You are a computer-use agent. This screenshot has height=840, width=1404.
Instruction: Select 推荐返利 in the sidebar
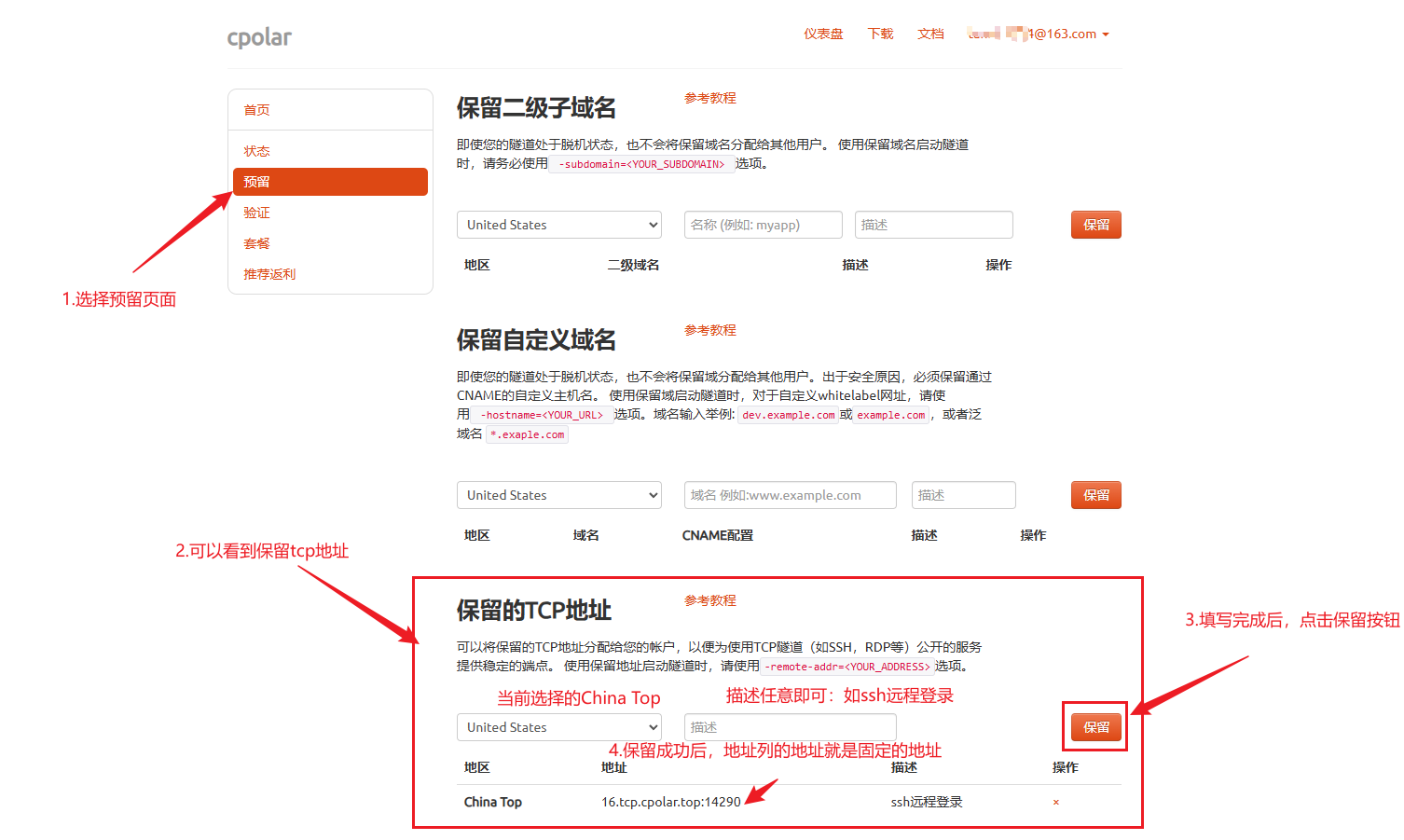pyautogui.click(x=269, y=273)
